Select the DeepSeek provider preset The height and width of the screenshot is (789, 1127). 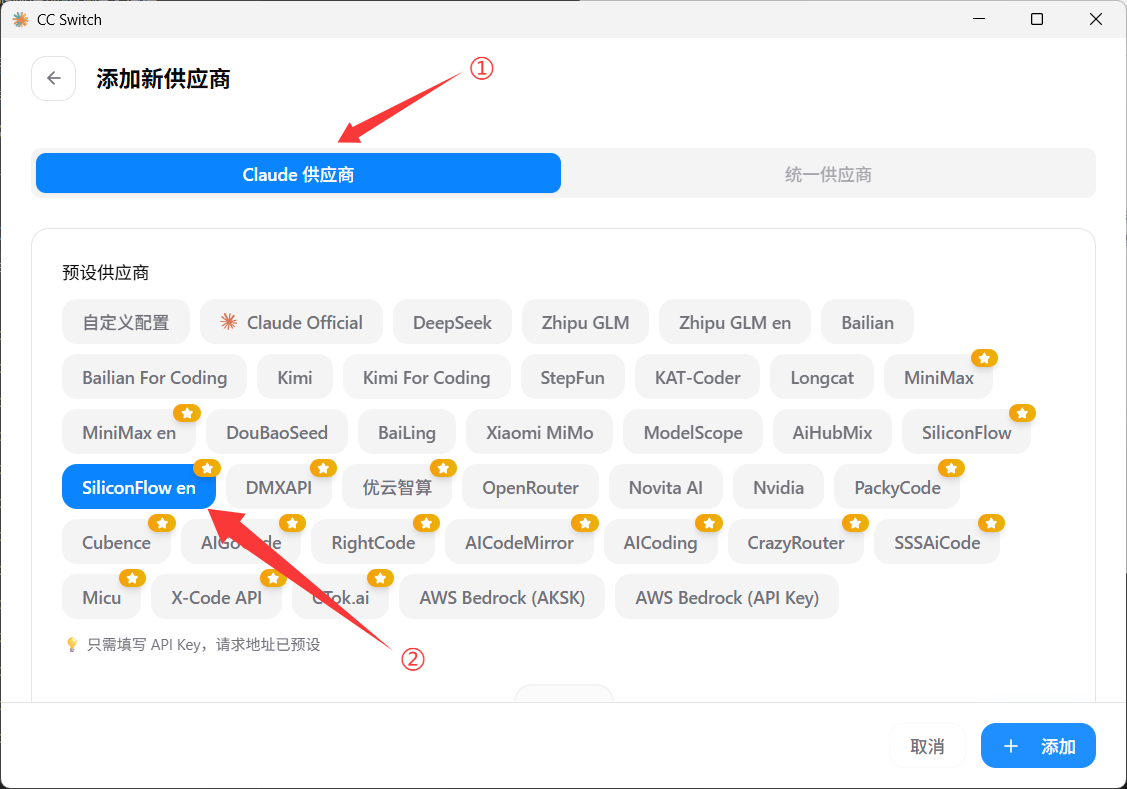pos(452,322)
